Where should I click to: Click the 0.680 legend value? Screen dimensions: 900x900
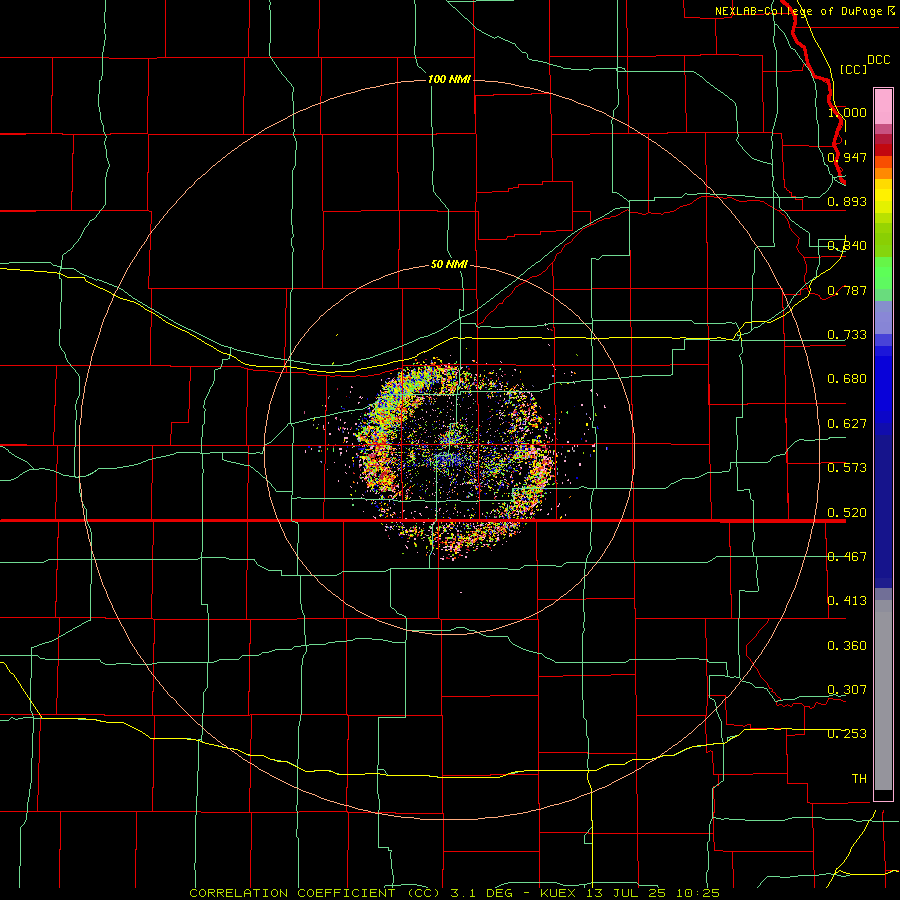point(847,379)
